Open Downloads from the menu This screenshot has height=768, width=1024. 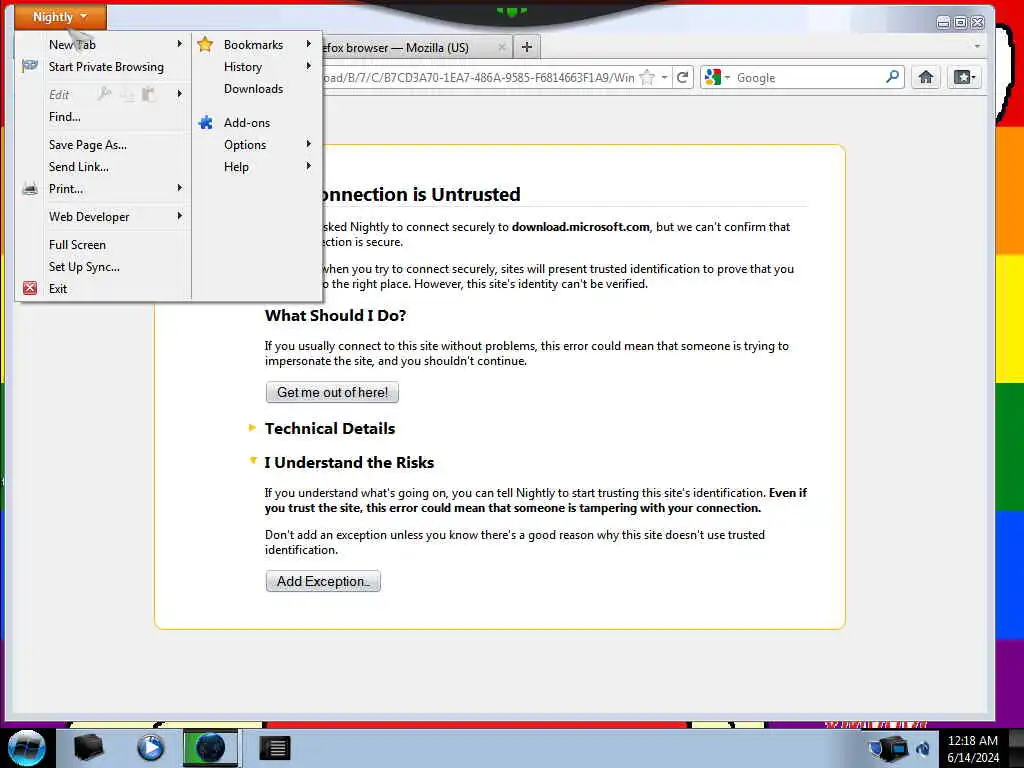[253, 89]
